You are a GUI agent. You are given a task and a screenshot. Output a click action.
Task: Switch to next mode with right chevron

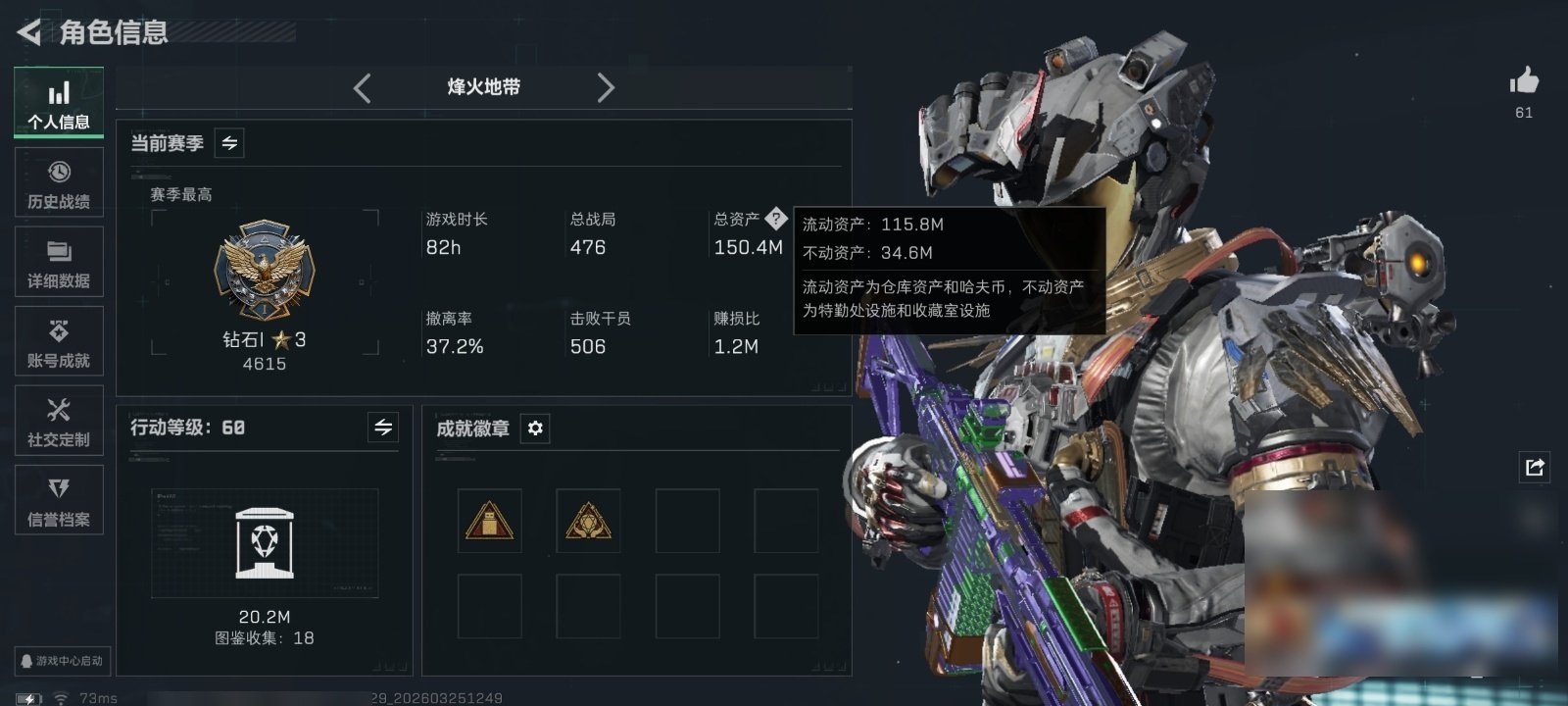click(x=606, y=88)
